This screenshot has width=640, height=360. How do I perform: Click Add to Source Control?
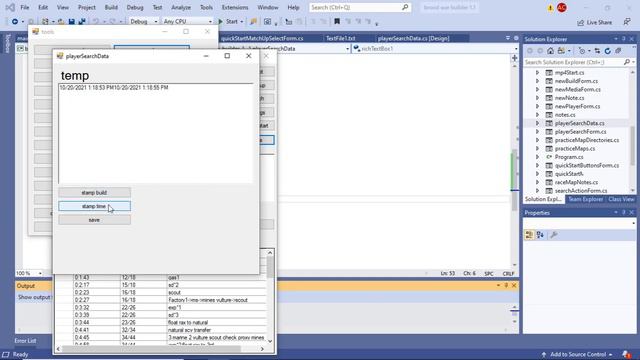pyautogui.click(x=577, y=354)
